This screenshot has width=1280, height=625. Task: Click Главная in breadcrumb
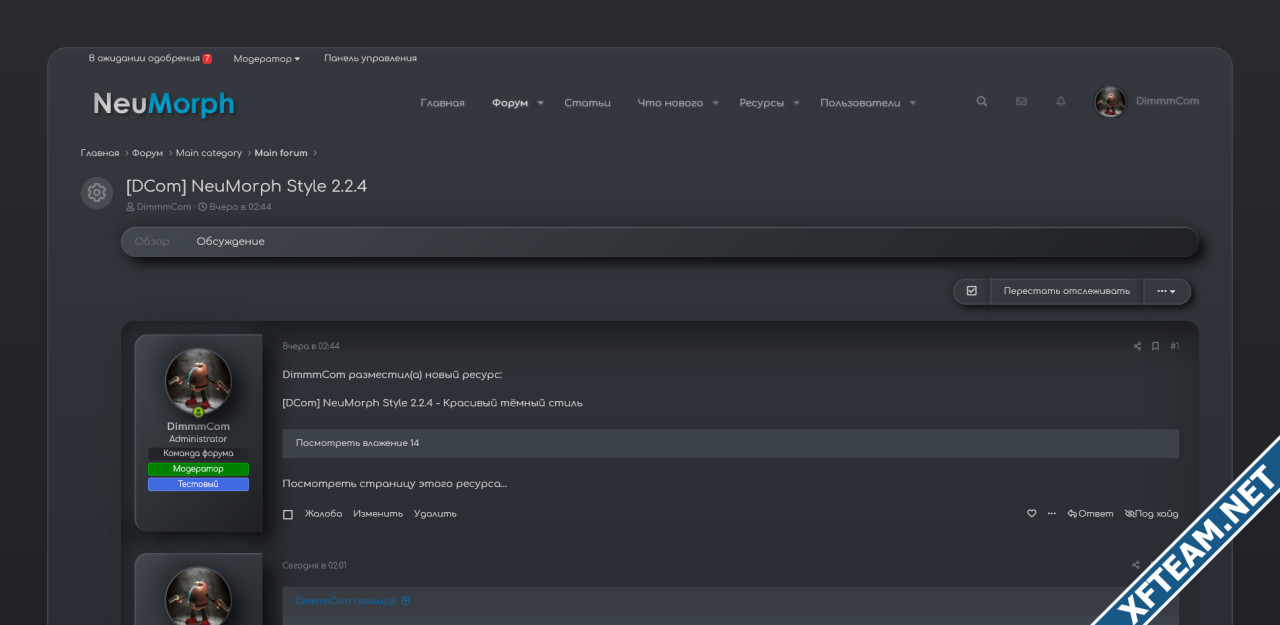100,153
